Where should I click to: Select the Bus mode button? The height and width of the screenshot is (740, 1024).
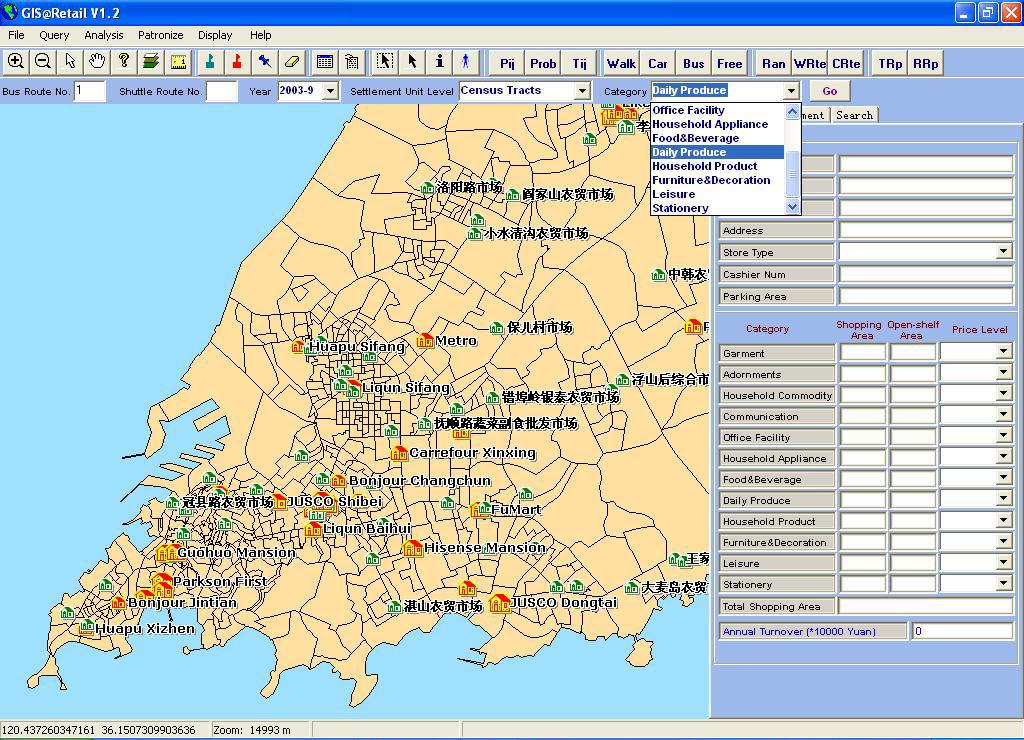(x=694, y=63)
